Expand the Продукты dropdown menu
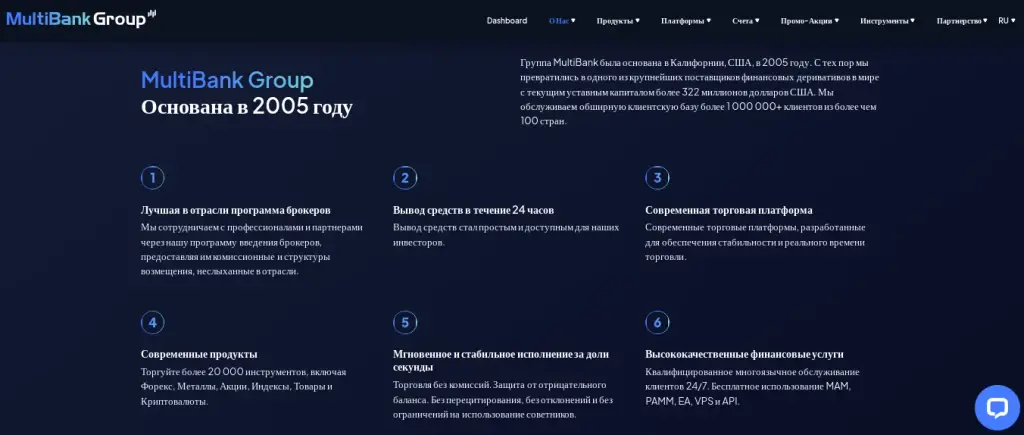 pyautogui.click(x=618, y=21)
